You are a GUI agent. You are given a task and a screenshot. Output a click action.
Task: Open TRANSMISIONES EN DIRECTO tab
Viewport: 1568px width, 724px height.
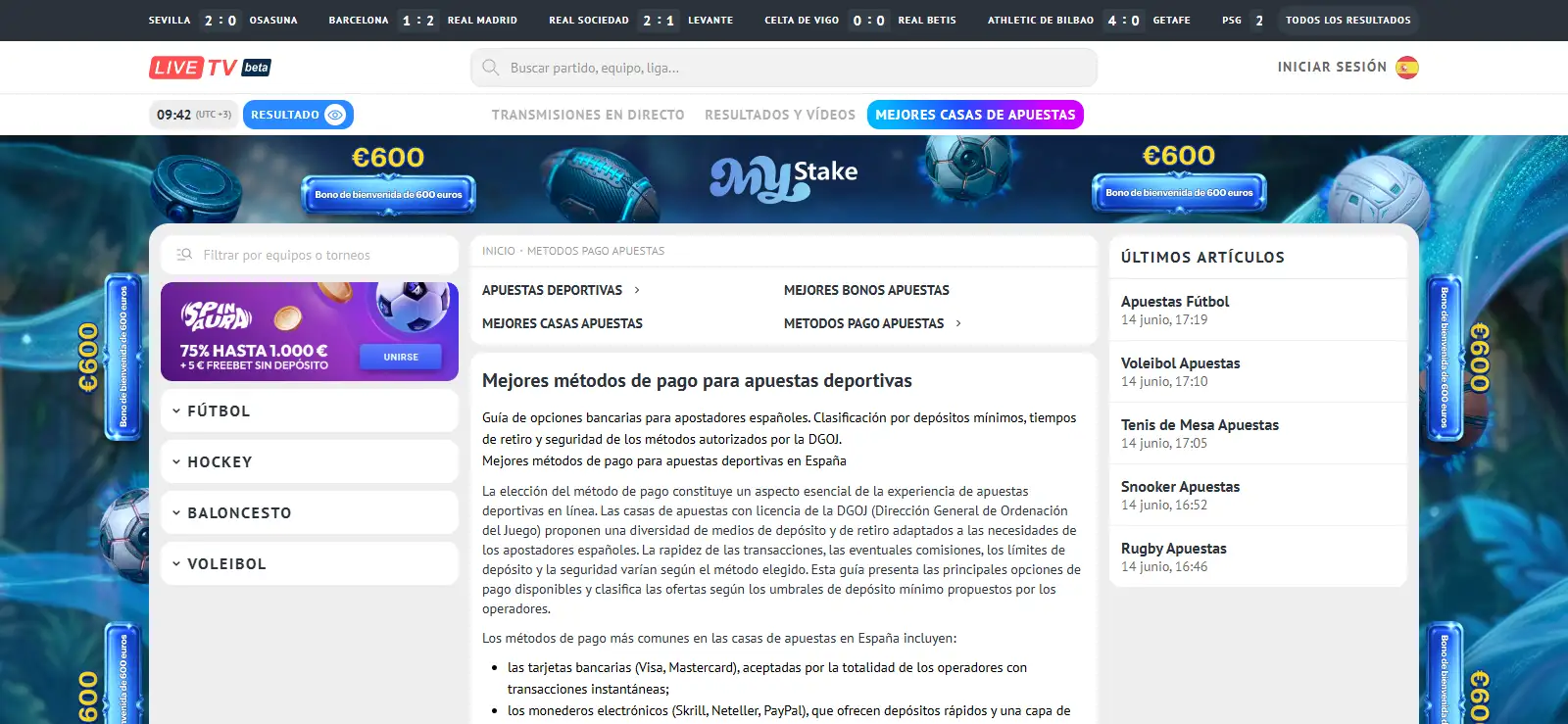pos(588,115)
